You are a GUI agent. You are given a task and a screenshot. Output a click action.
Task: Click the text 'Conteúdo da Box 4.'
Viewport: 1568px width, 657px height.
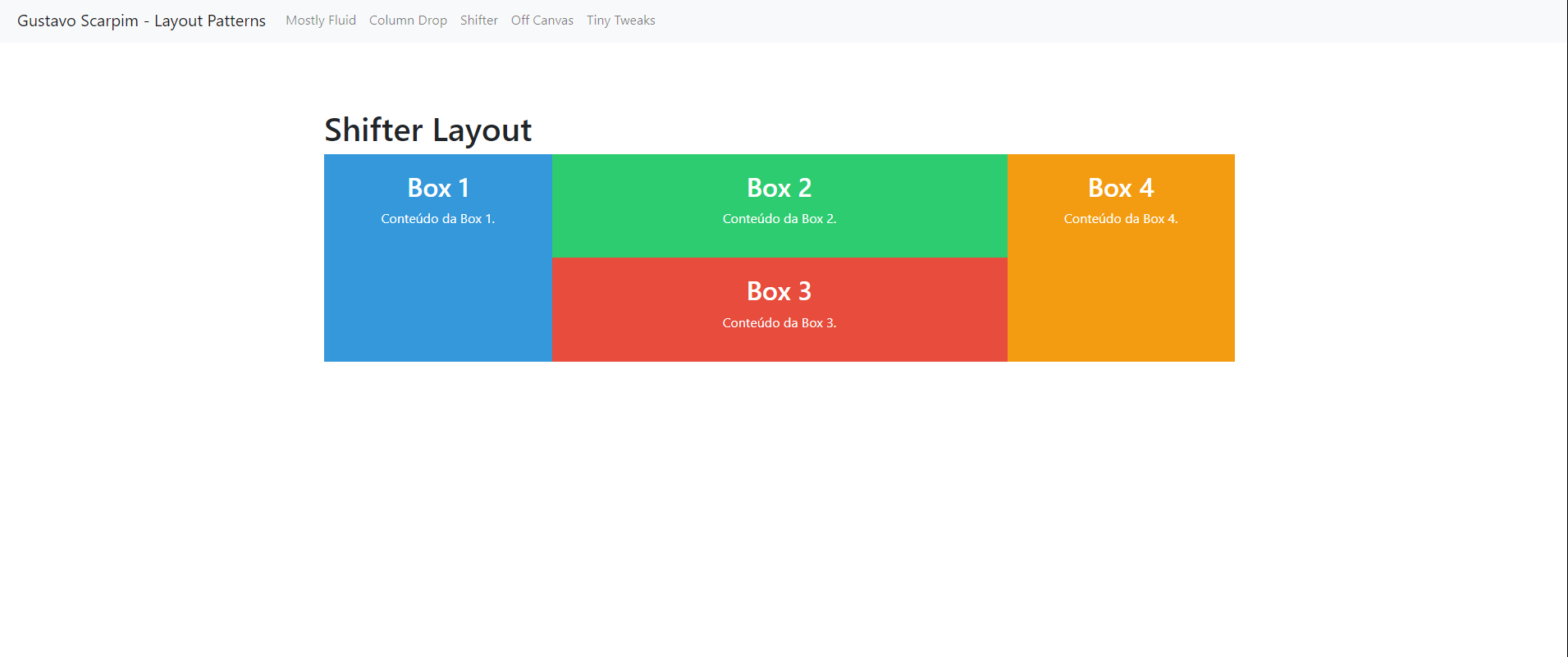tap(1121, 219)
